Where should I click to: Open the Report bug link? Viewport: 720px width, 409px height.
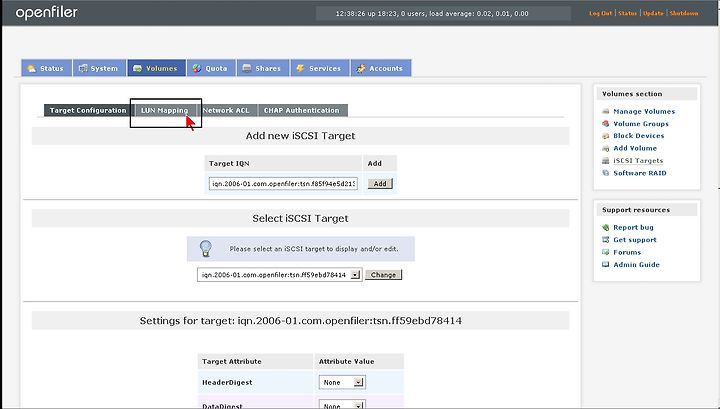633,227
